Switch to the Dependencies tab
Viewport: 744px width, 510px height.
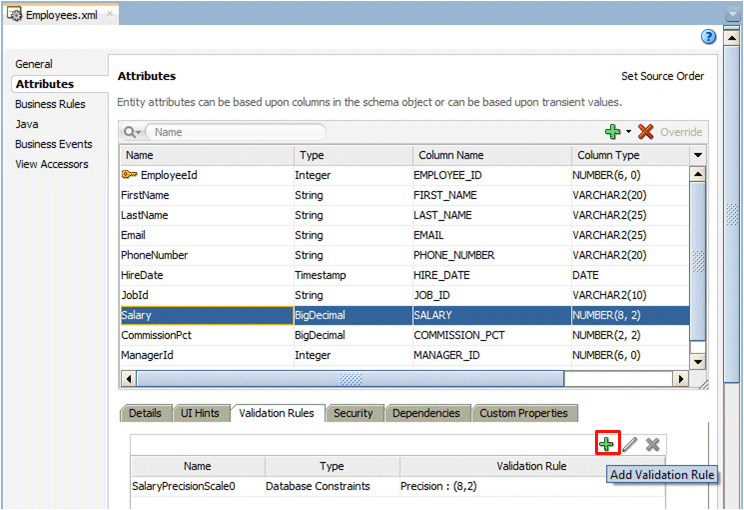pyautogui.click(x=426, y=413)
